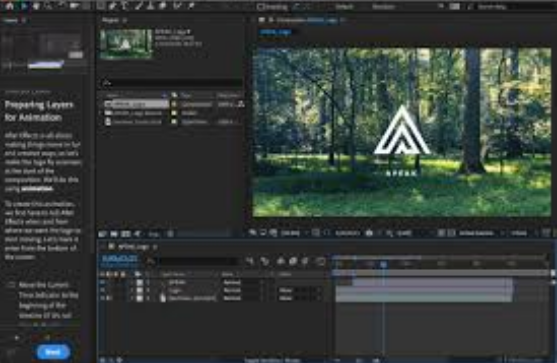Click the timeline current timecode
Screen dimensions: 557x363
click(x=119, y=259)
